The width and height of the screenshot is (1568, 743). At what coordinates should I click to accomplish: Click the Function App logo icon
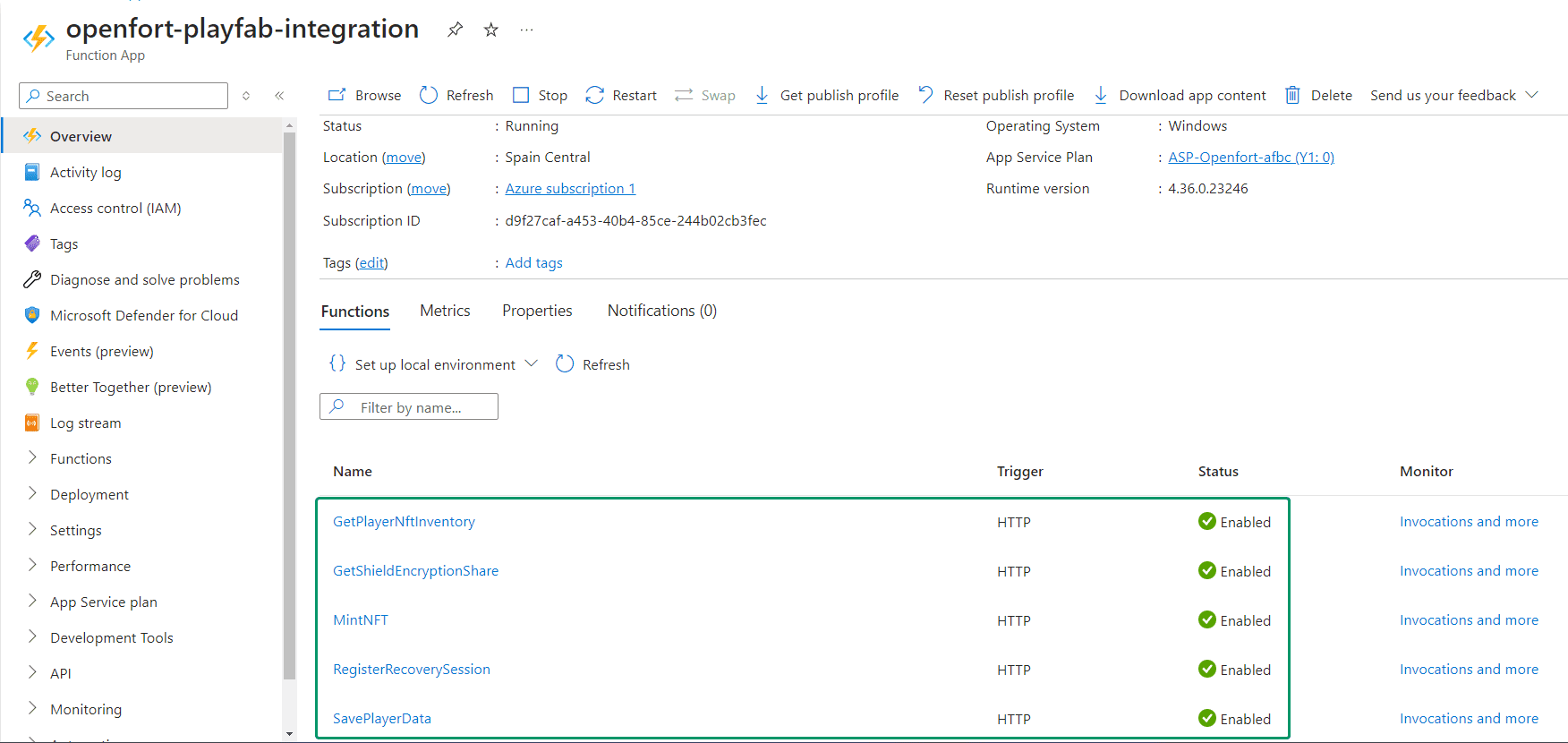[38, 38]
